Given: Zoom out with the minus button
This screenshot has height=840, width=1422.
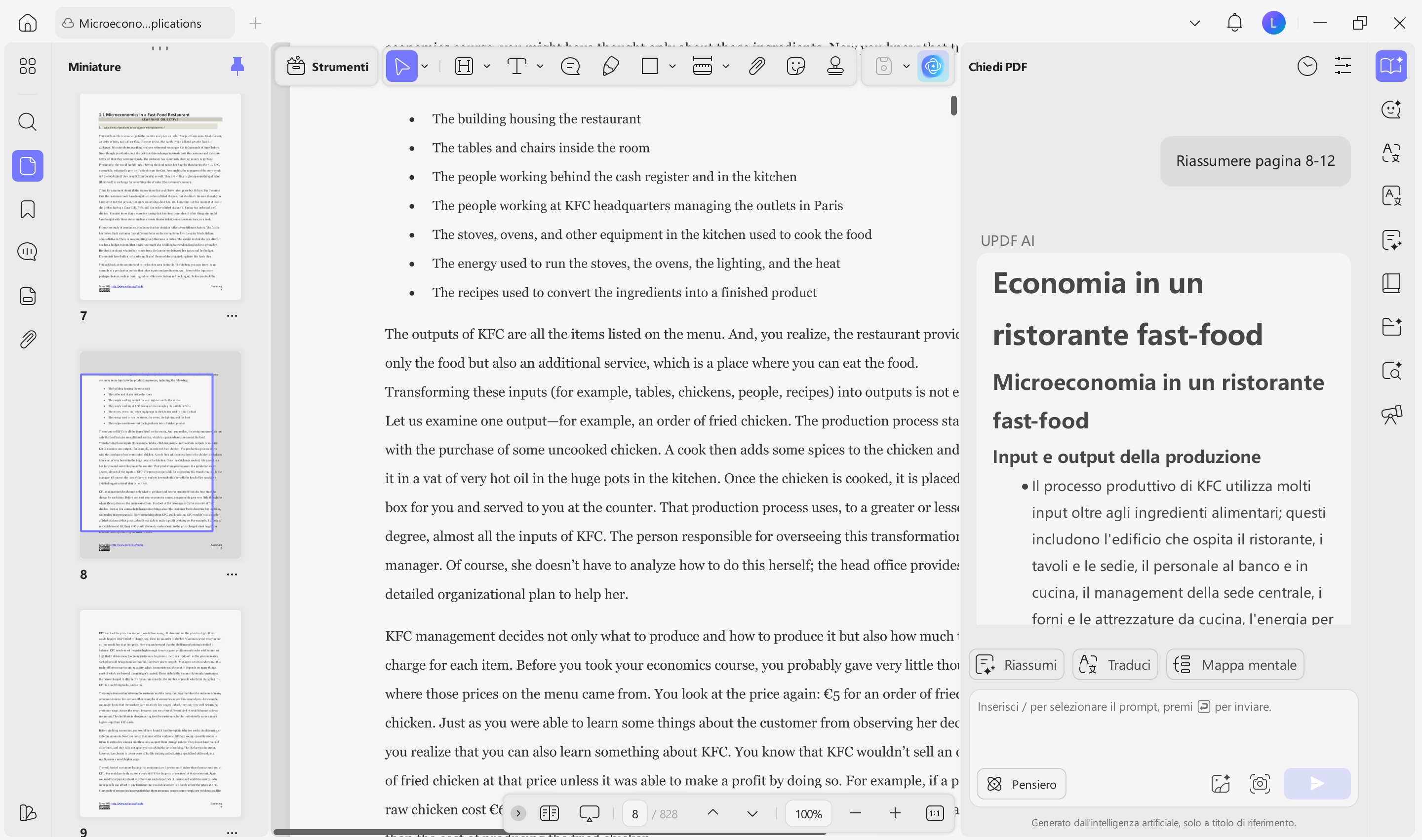Looking at the screenshot, I should pos(856,814).
